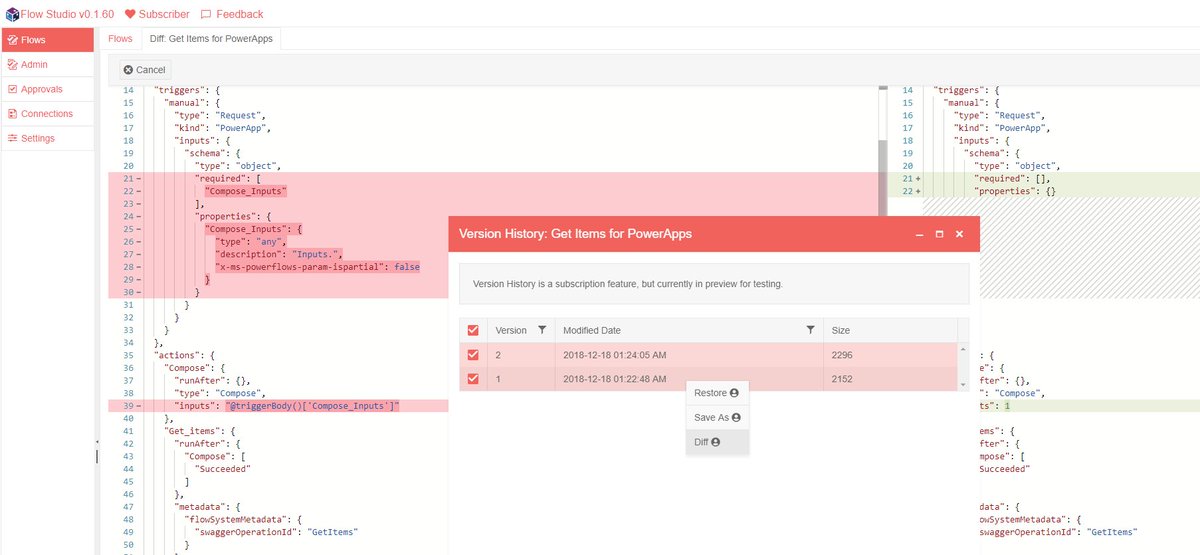The width and height of the screenshot is (1200, 555).
Task: Click the Connections sidebar icon
Action: tap(12, 114)
